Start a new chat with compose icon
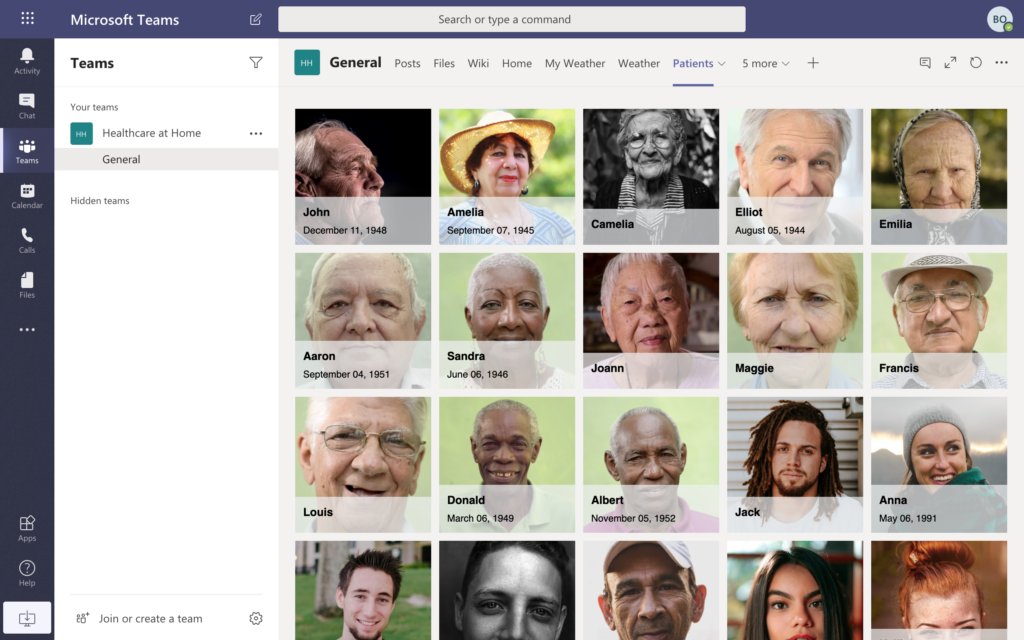Viewport: 1024px width, 640px height. click(x=255, y=20)
